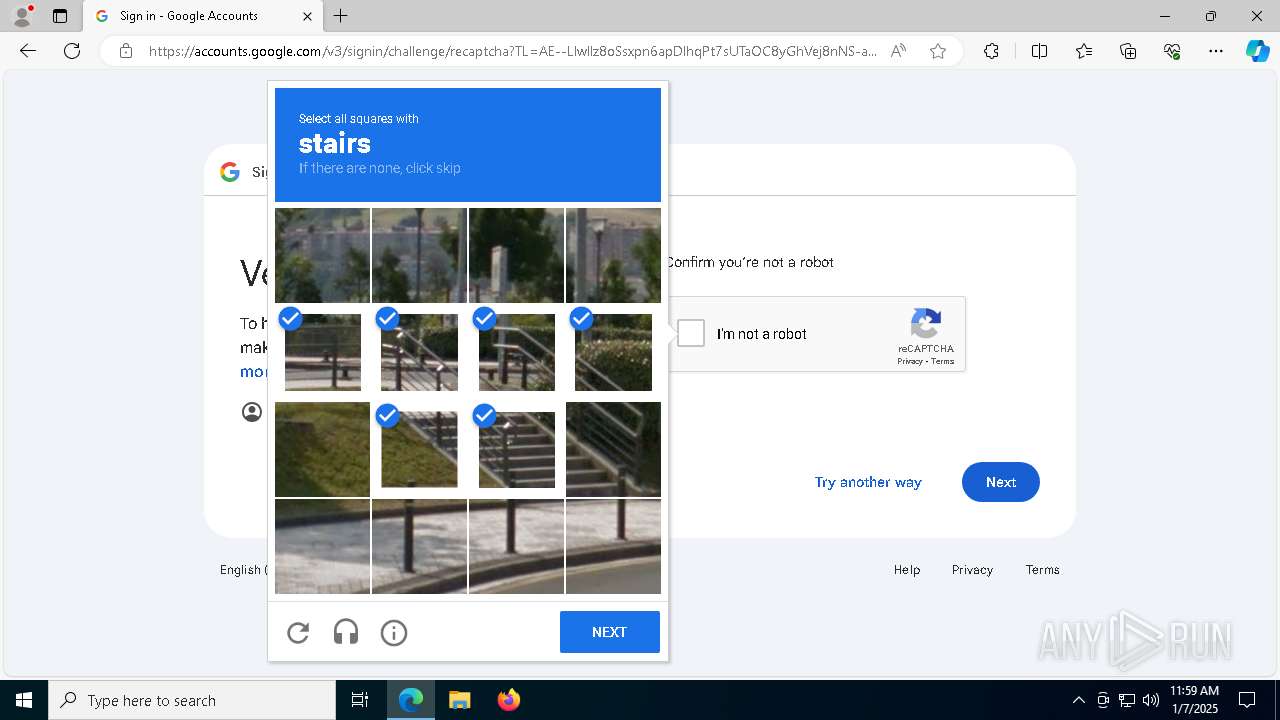
Task: Deselect the second checked tile in the second row
Action: [x=419, y=352]
